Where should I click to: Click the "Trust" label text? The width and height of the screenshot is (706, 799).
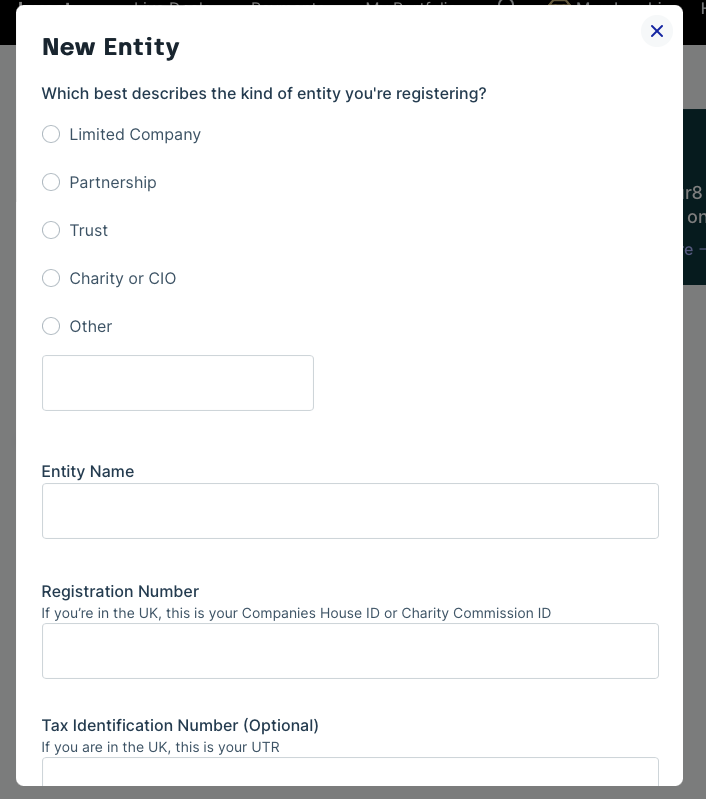pyautogui.click(x=89, y=230)
